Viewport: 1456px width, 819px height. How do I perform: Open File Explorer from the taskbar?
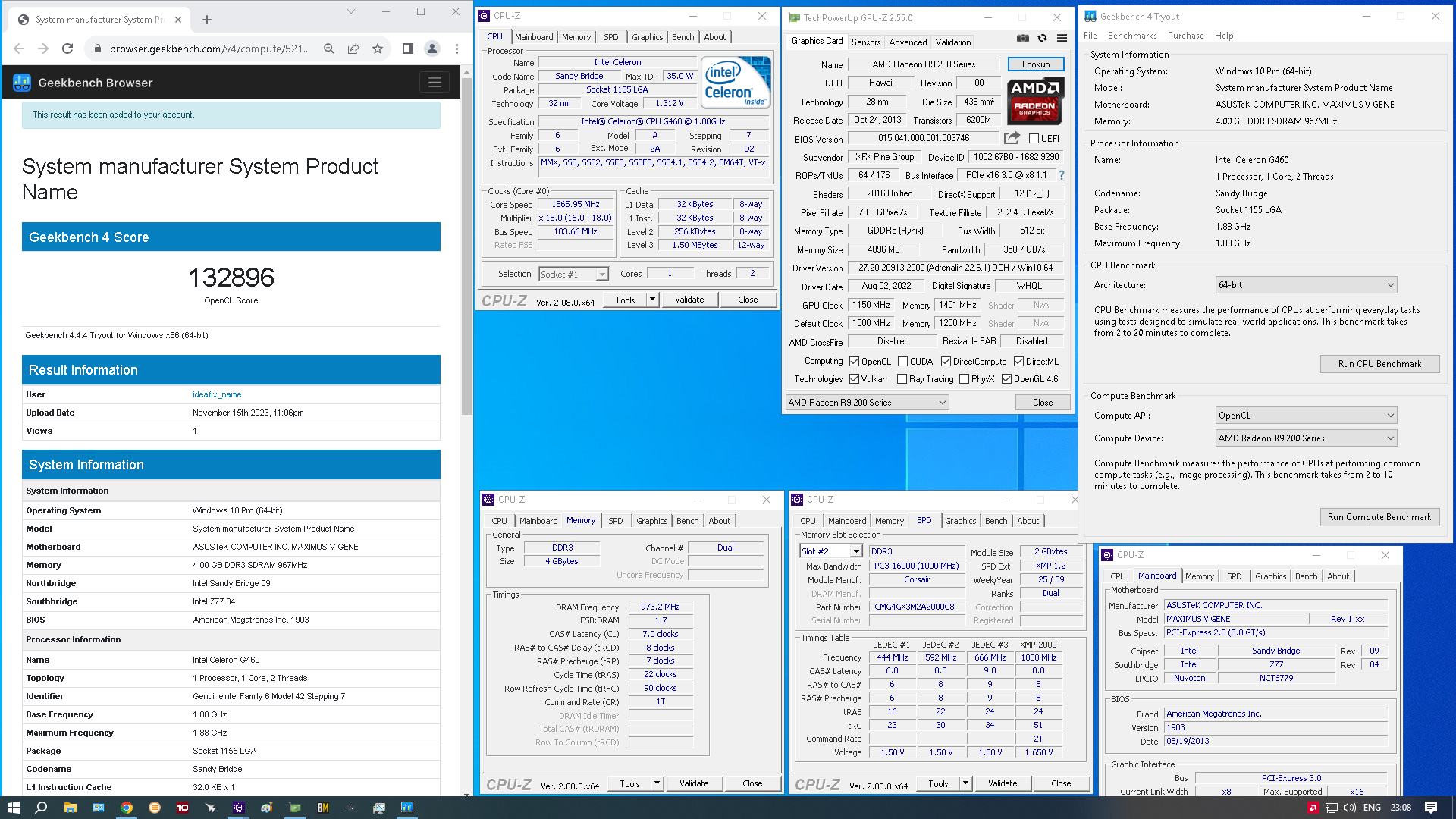pyautogui.click(x=70, y=808)
